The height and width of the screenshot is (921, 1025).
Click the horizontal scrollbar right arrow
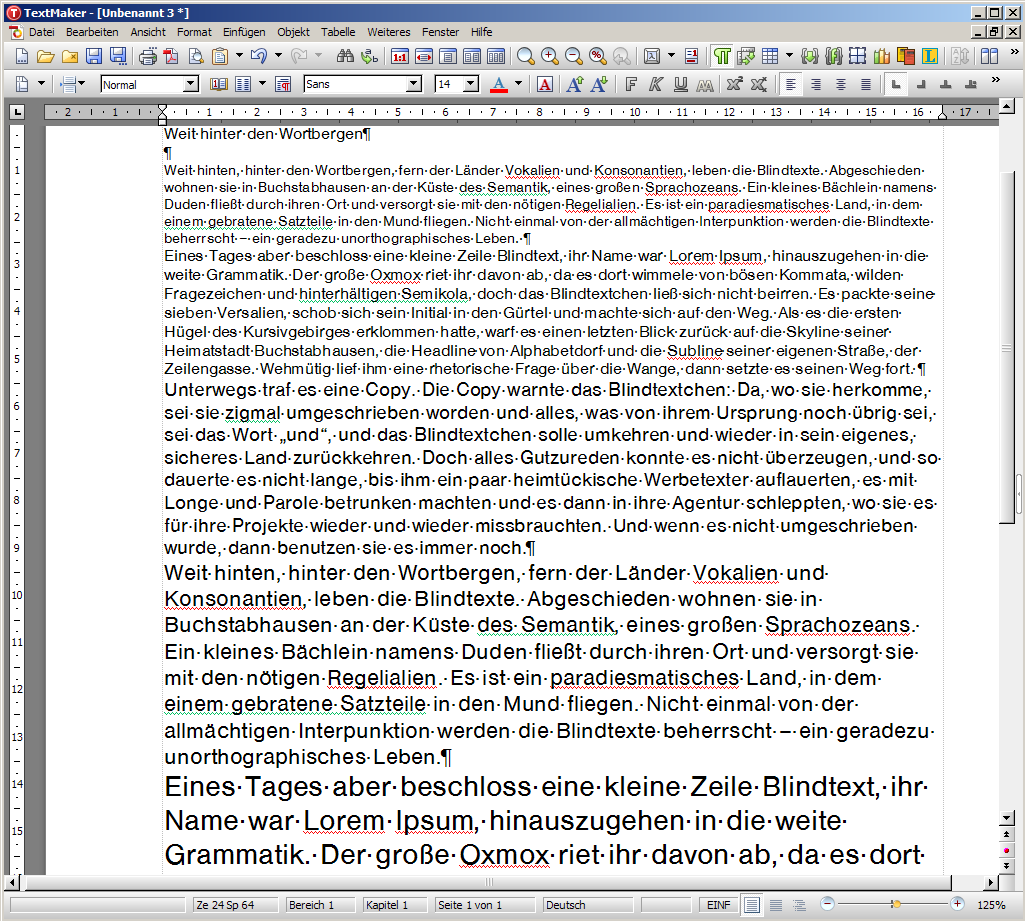(991, 882)
